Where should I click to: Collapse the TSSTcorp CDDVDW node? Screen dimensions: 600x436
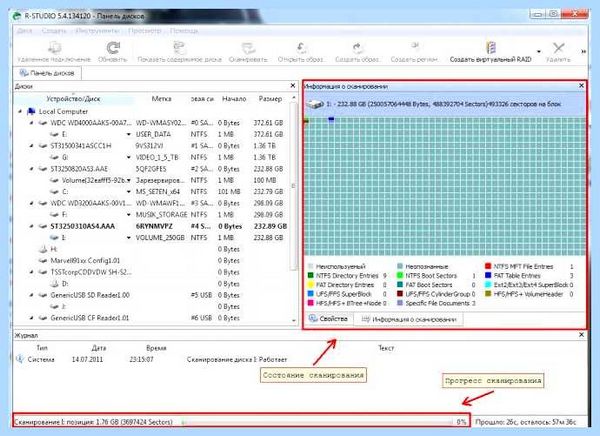coord(31,272)
